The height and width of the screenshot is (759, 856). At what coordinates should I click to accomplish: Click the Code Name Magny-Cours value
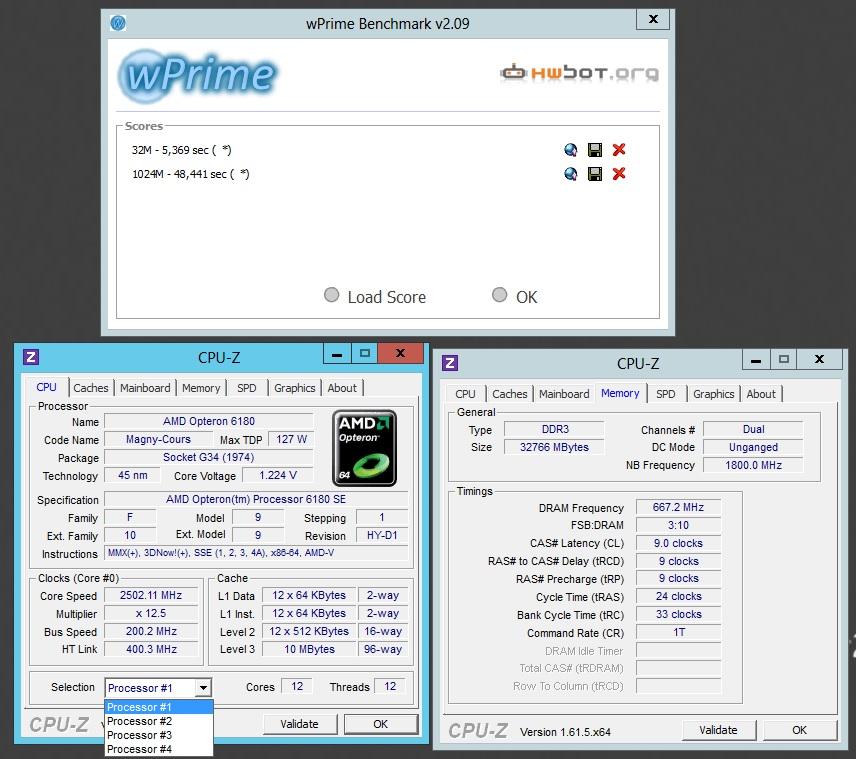pos(158,439)
